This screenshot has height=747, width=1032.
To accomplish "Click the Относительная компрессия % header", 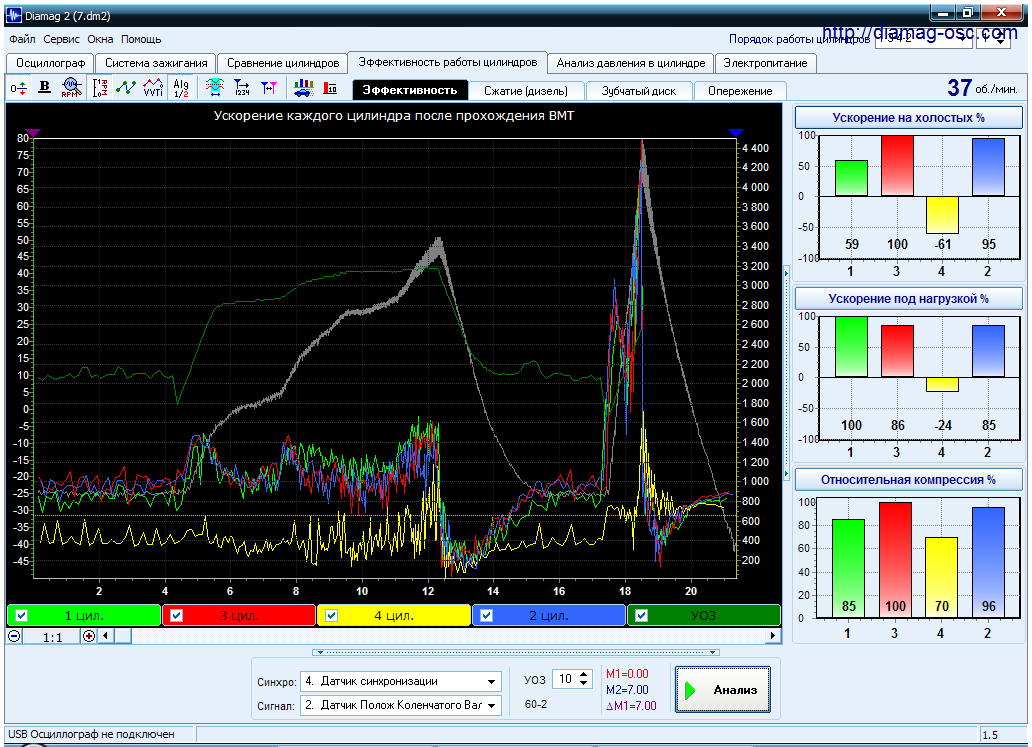I will (908, 480).
